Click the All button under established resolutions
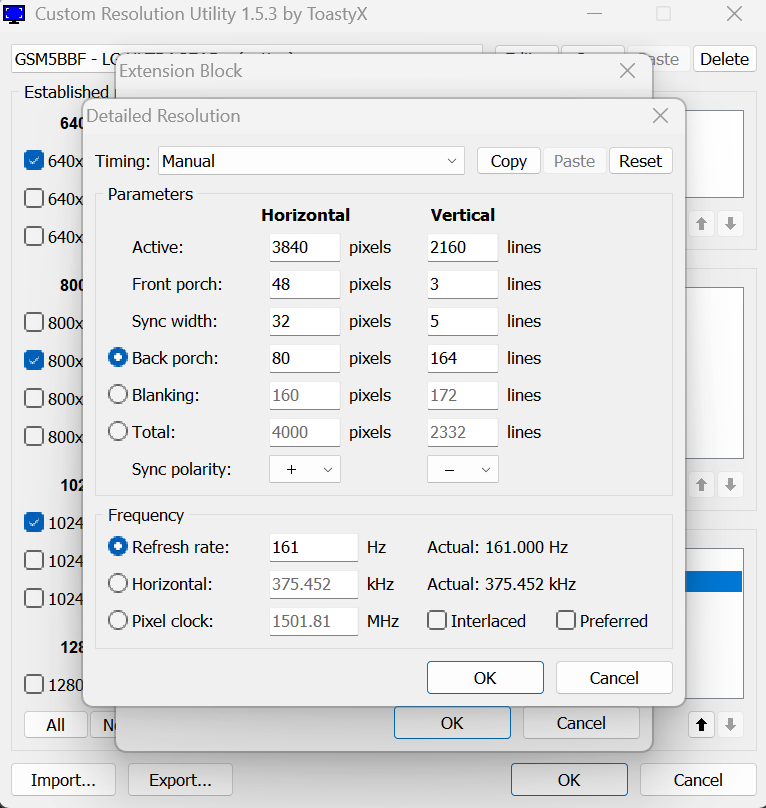 (56, 725)
